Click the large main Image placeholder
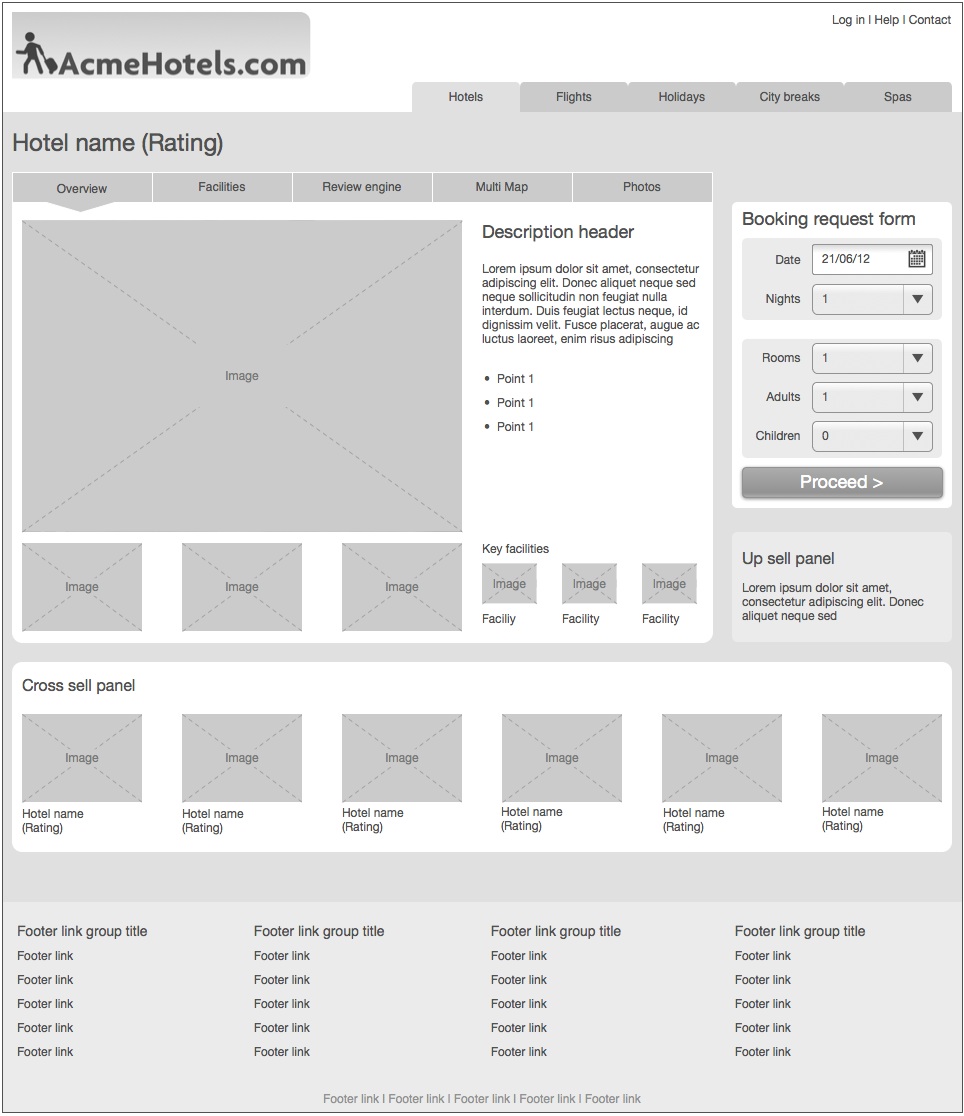The height and width of the screenshot is (1116, 964). (x=241, y=375)
